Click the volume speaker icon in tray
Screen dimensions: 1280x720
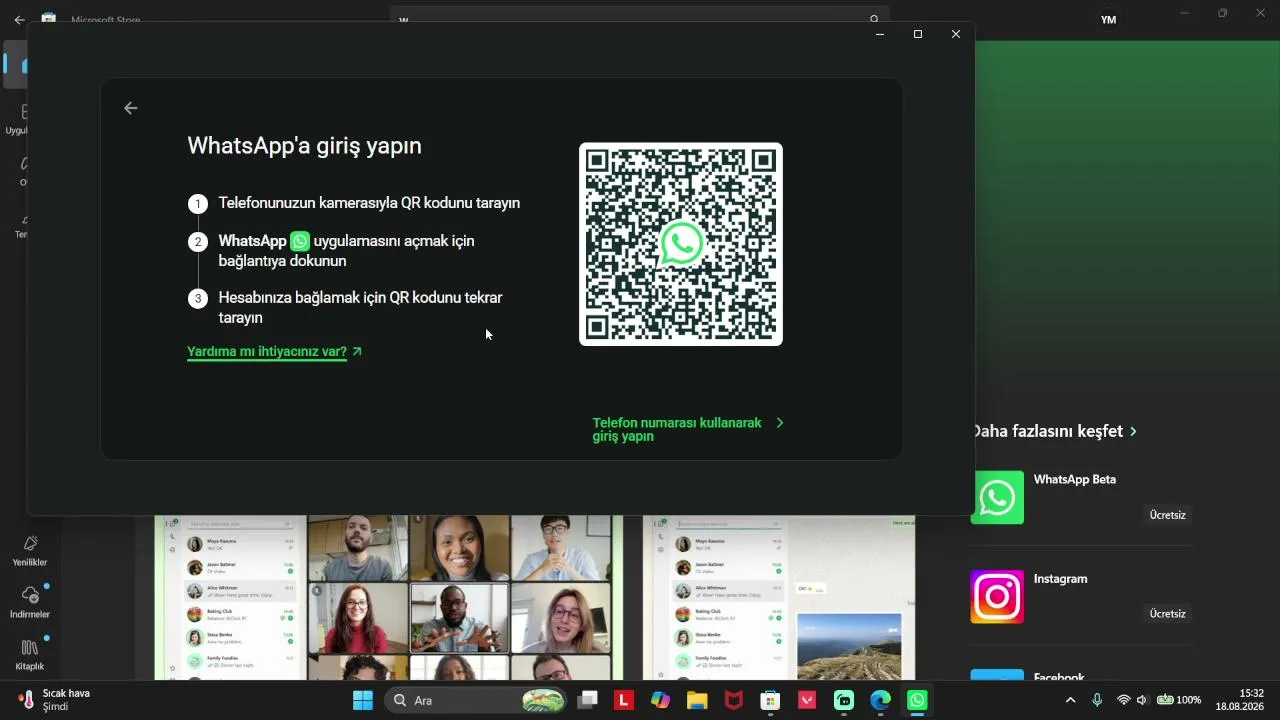tap(1142, 700)
